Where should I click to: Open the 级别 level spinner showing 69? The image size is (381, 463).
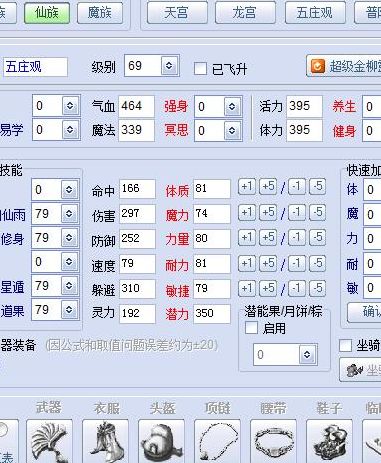pos(152,66)
